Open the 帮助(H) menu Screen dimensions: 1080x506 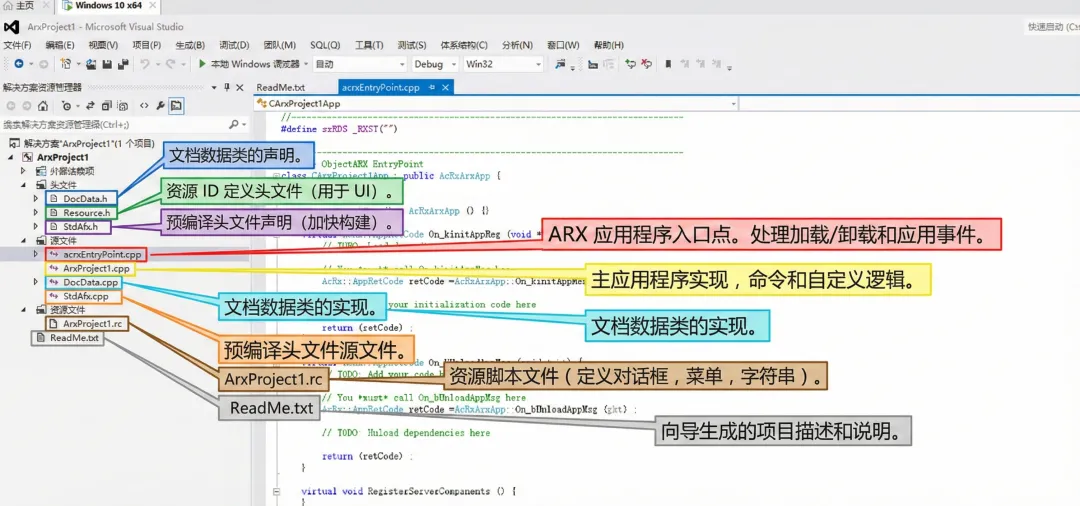[608, 45]
